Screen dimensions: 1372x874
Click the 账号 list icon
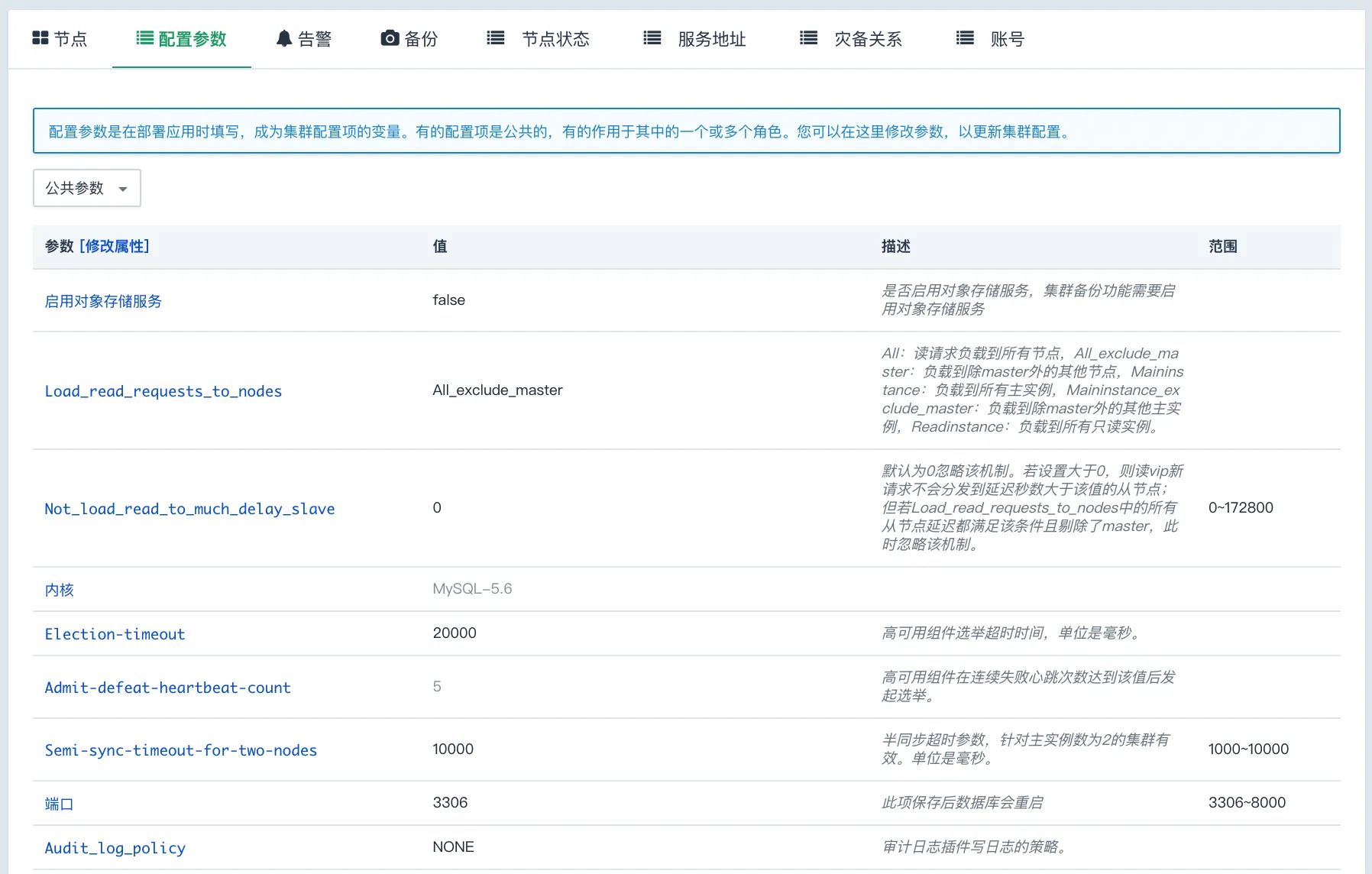click(963, 38)
